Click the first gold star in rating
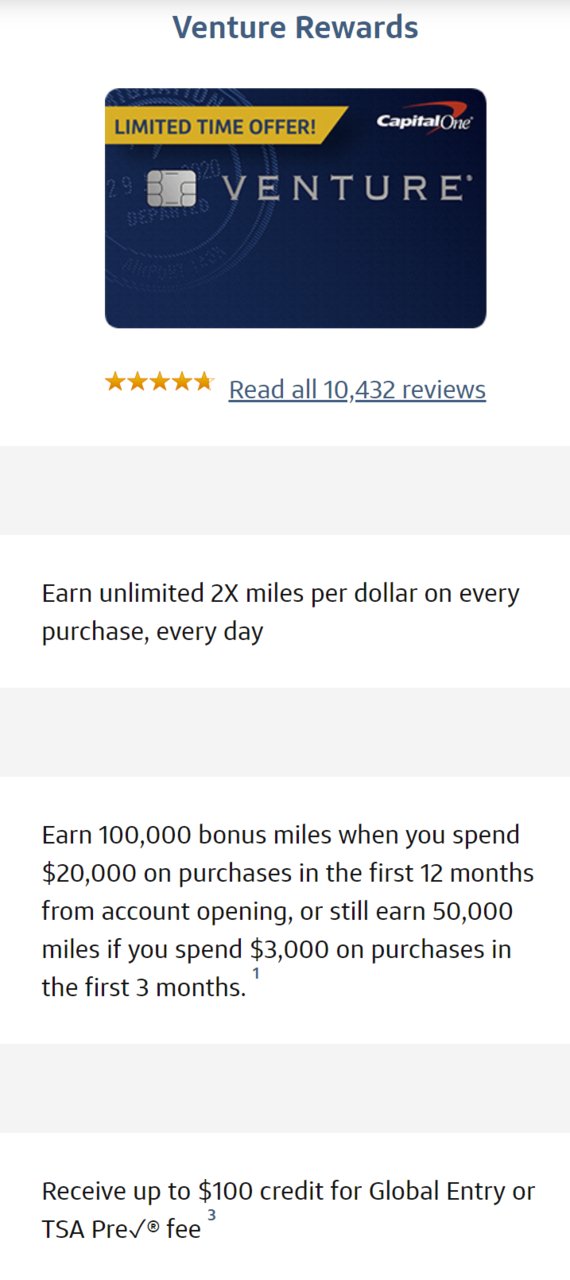 [x=115, y=381]
